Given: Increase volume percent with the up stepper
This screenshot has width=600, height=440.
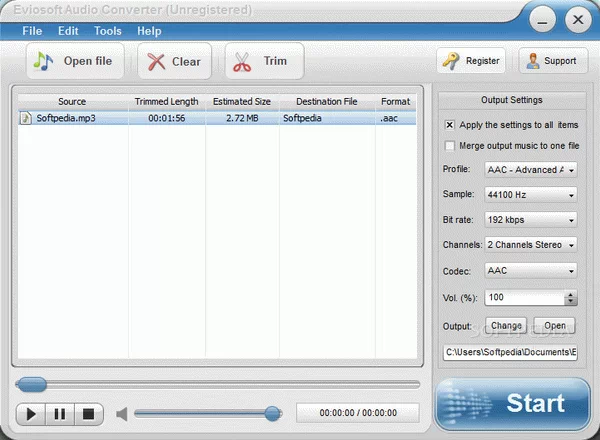Looking at the screenshot, I should [x=571, y=294].
